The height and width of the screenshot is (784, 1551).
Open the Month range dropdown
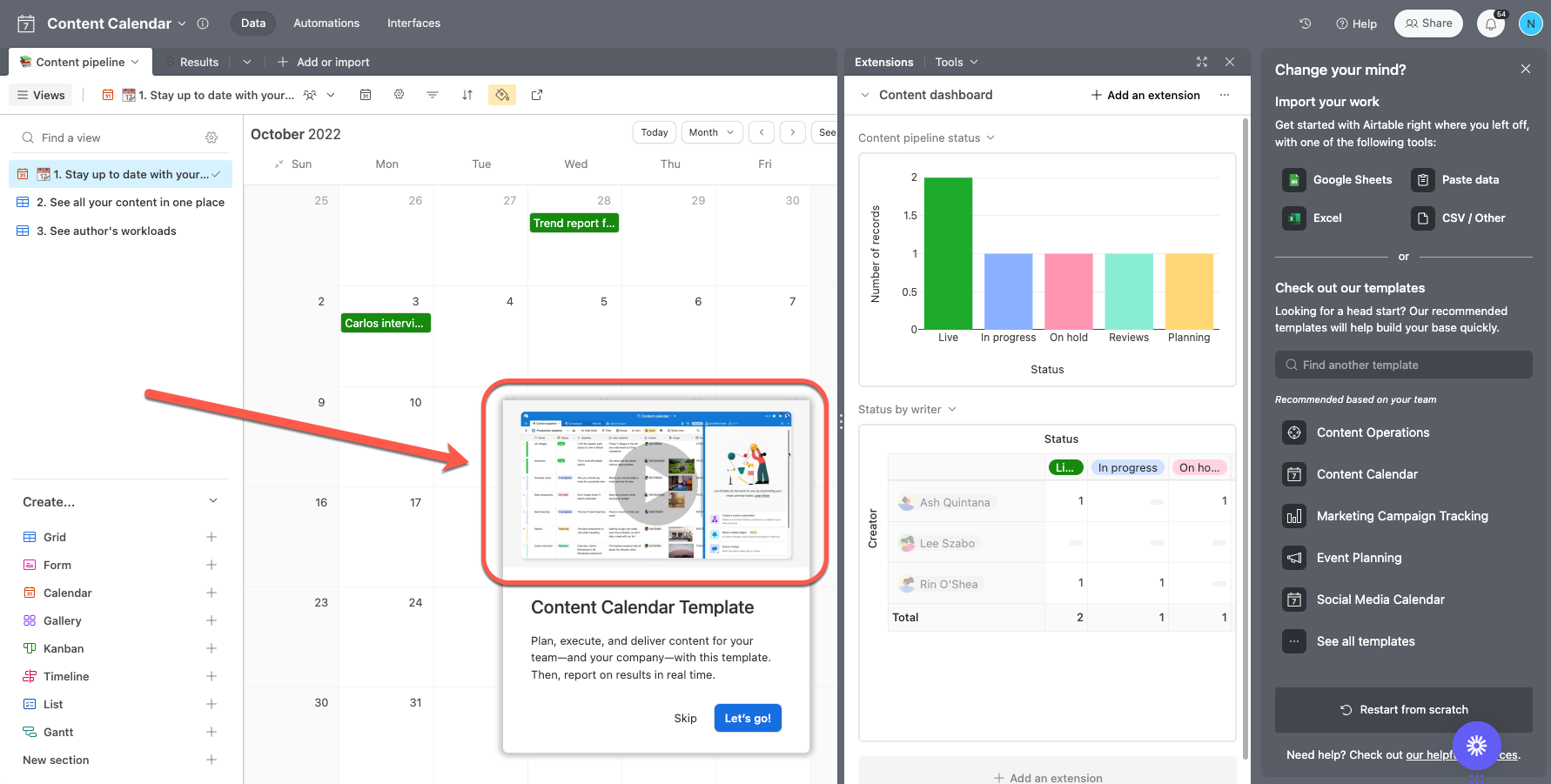point(712,132)
